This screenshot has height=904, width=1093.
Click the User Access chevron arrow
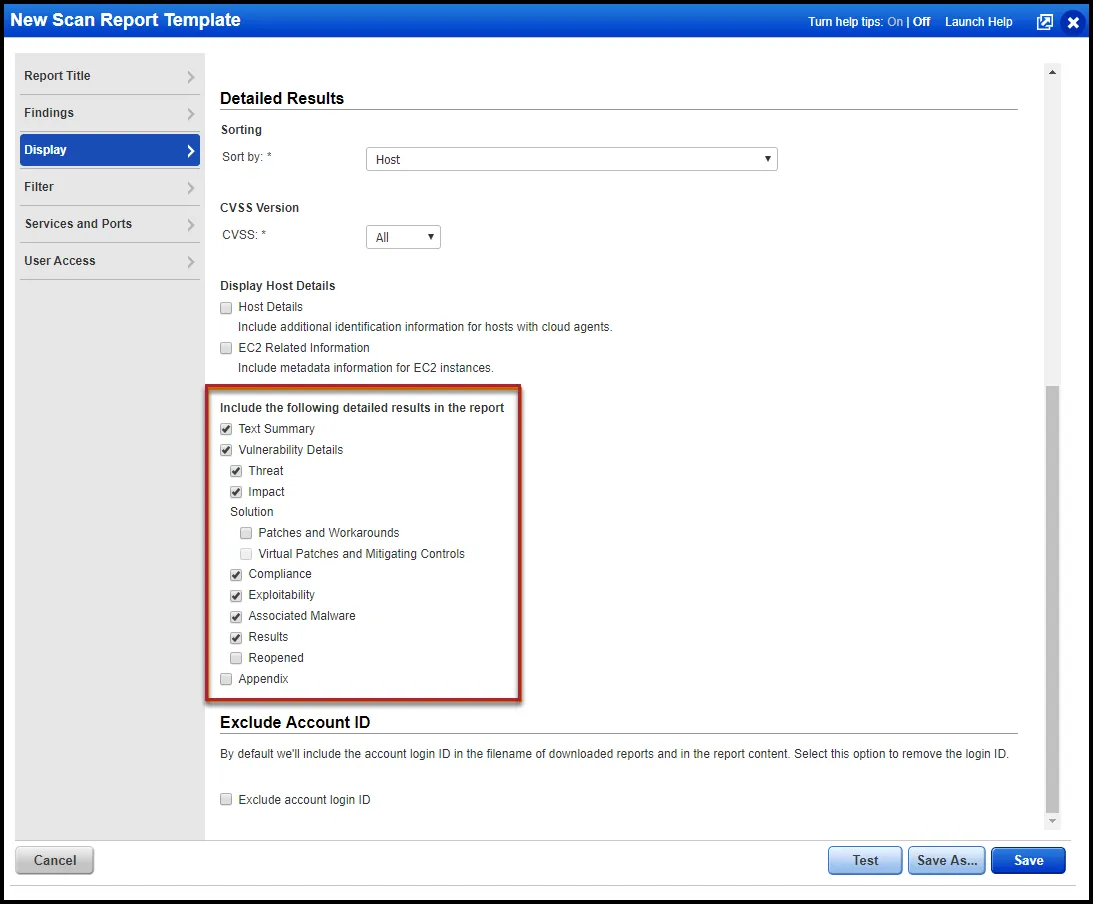tap(191, 261)
